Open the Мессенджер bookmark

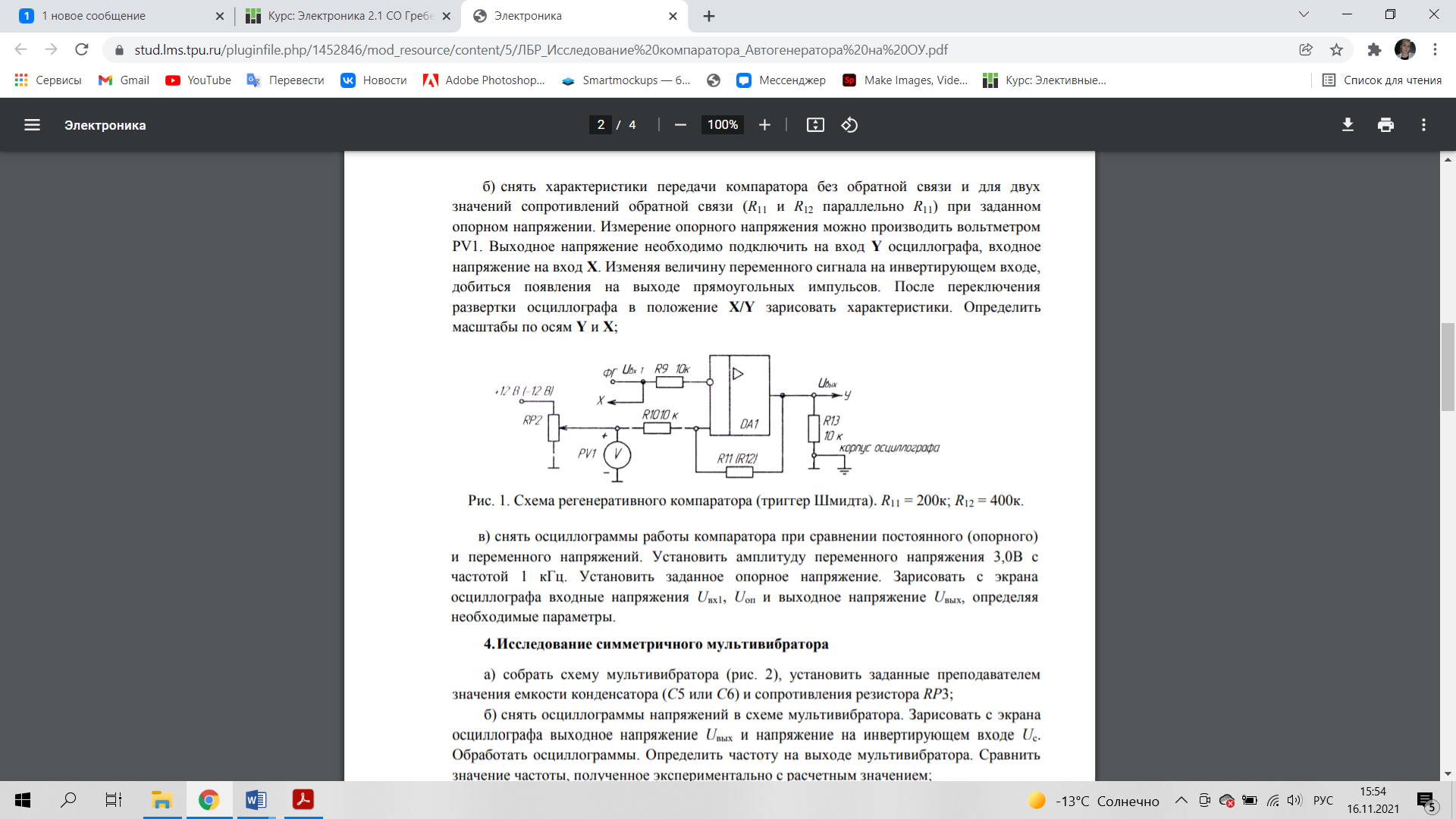pos(781,80)
